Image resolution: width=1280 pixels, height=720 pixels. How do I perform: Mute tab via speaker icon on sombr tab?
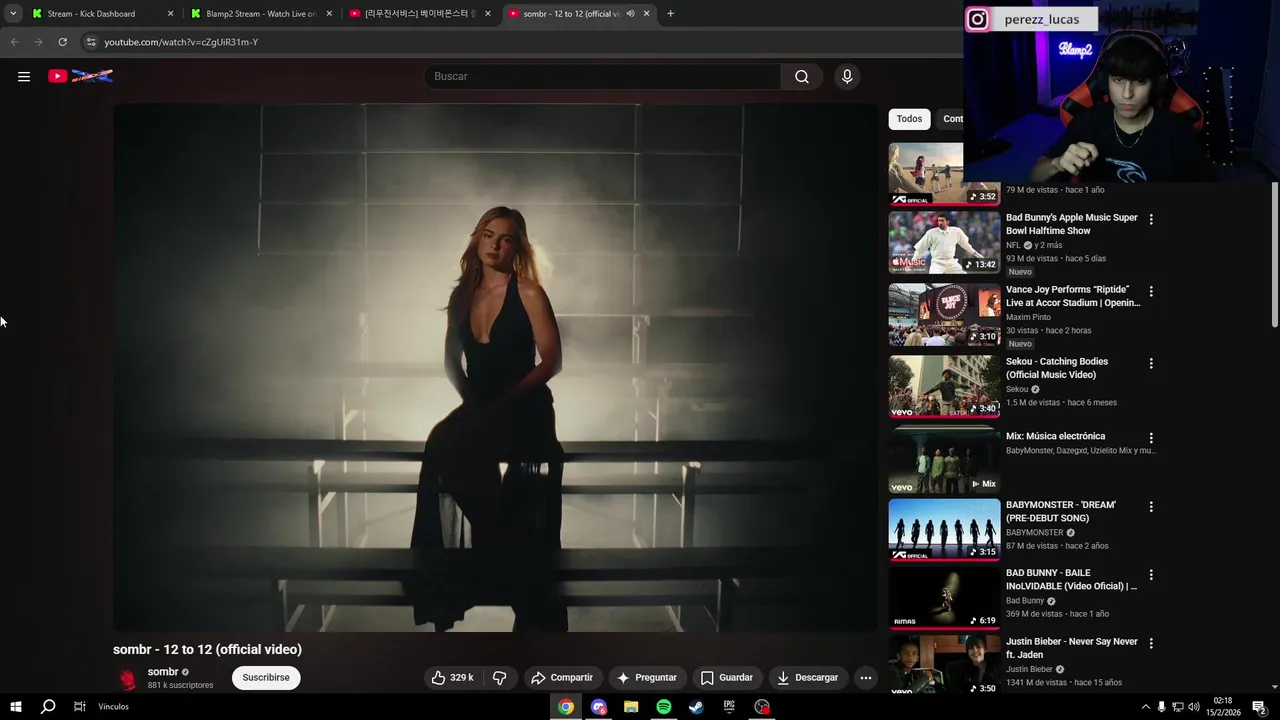click(x=630, y=14)
